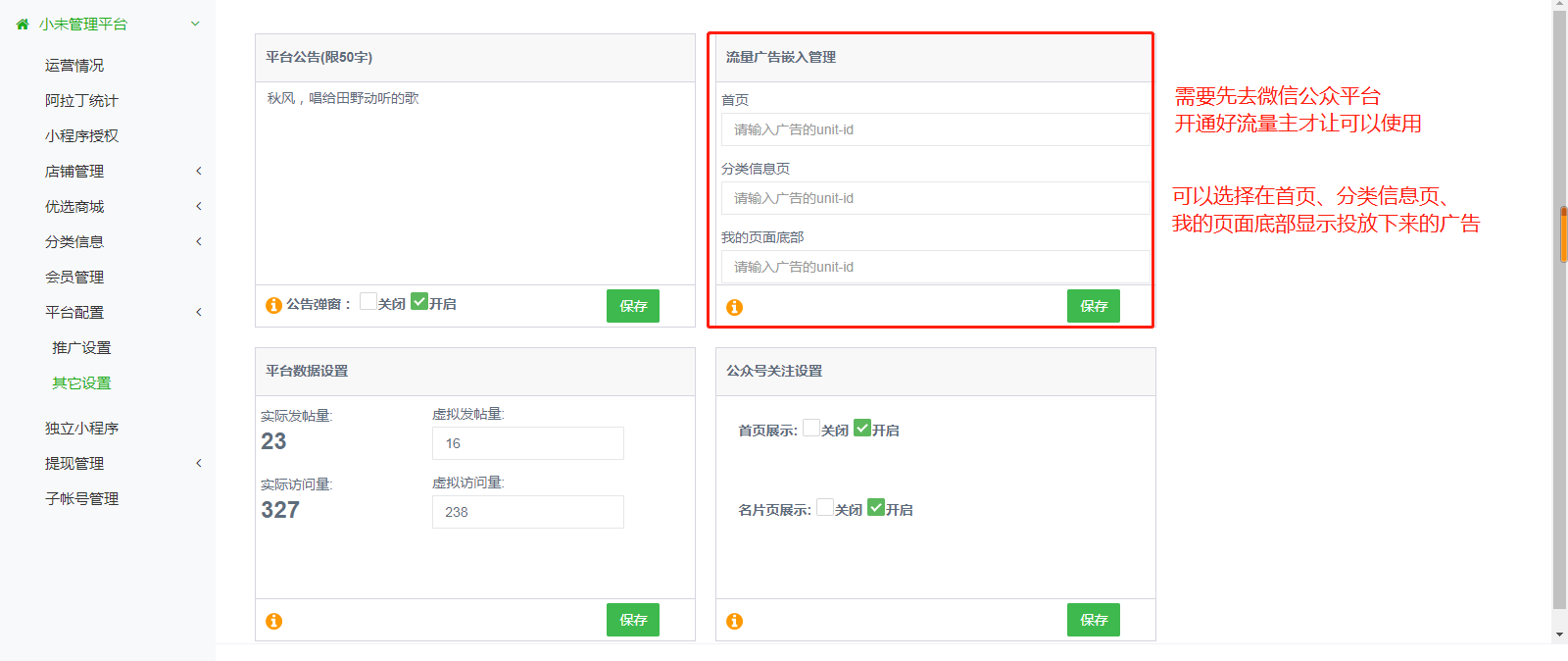Check 关闭 option for 名片页展示
The width and height of the screenshot is (1568, 661).
825,507
